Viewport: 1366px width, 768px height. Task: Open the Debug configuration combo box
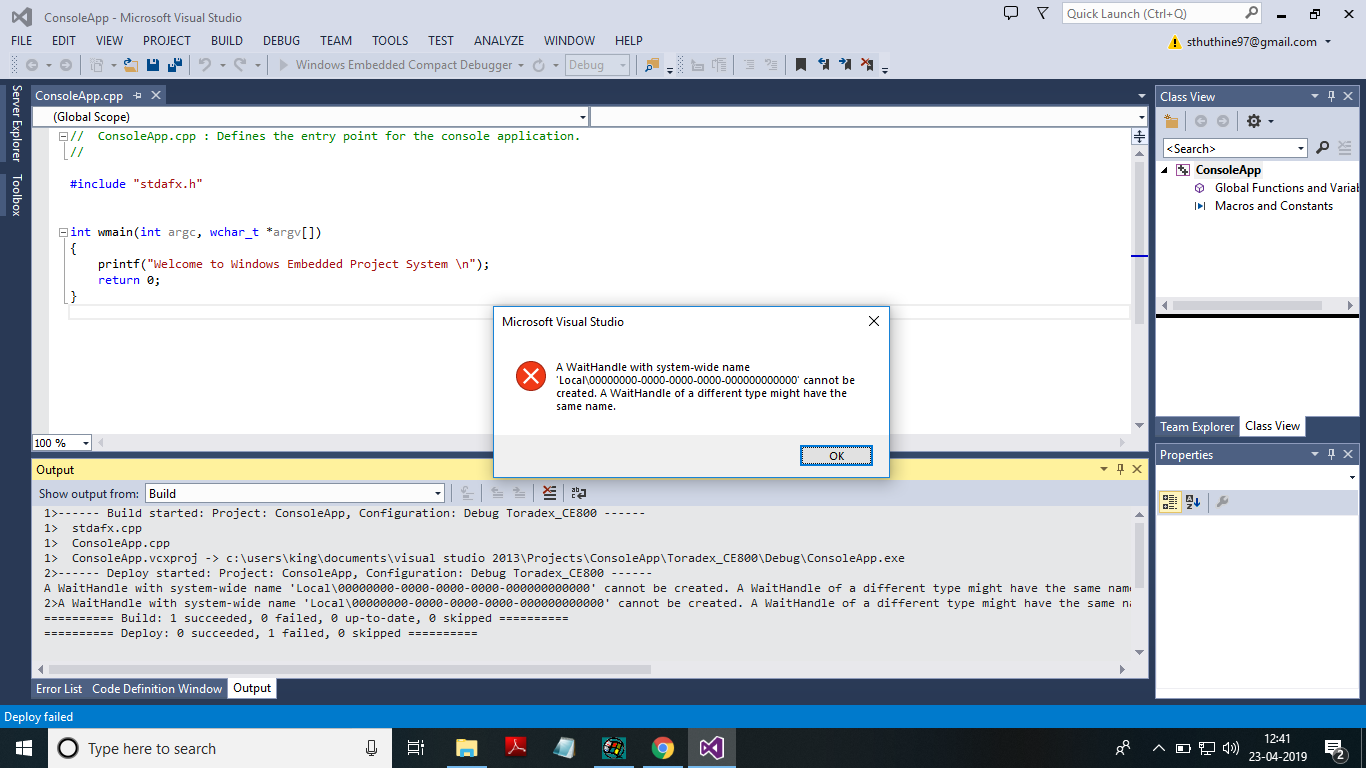pos(598,65)
